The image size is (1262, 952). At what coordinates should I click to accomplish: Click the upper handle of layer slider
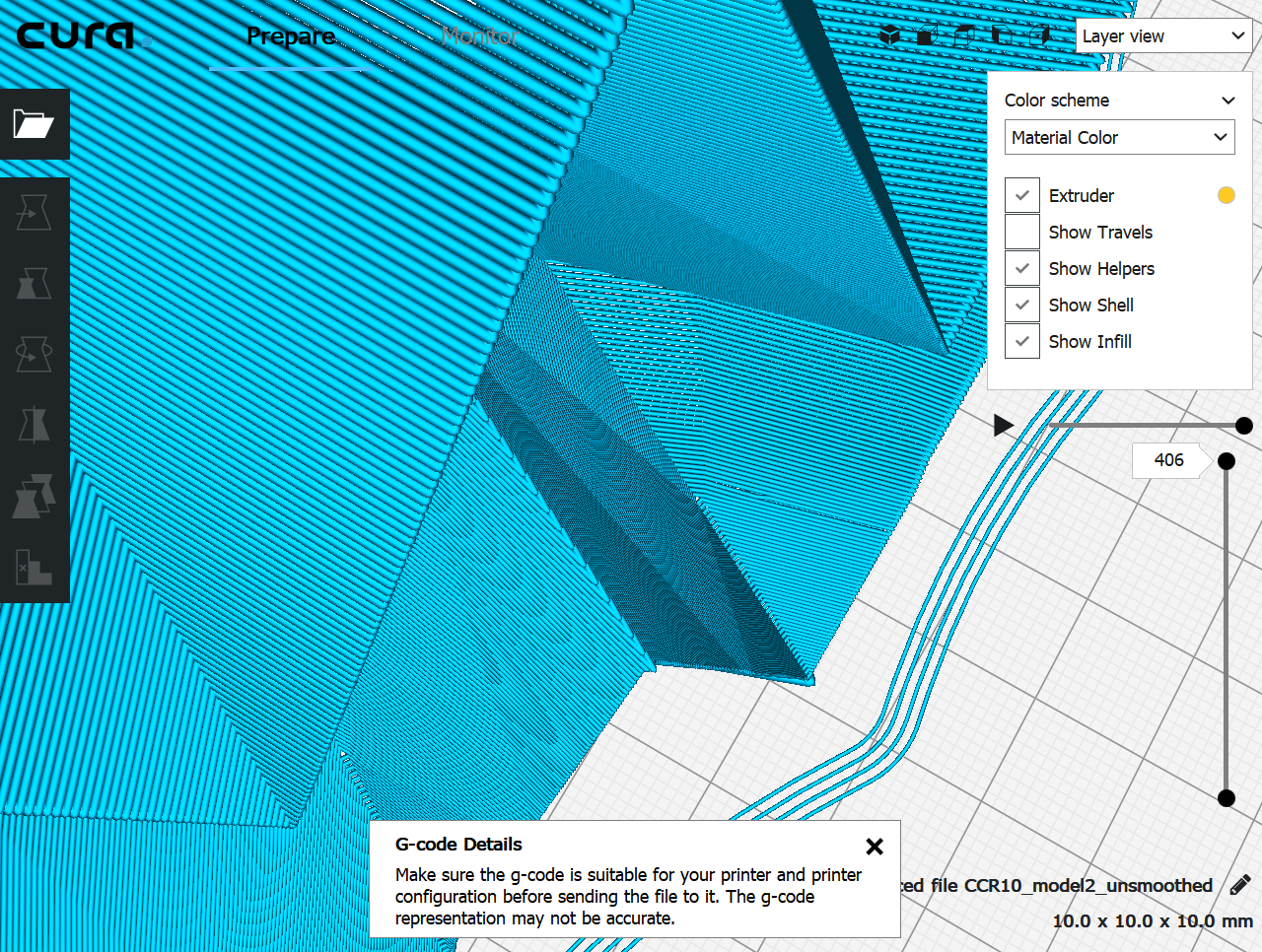click(1227, 461)
